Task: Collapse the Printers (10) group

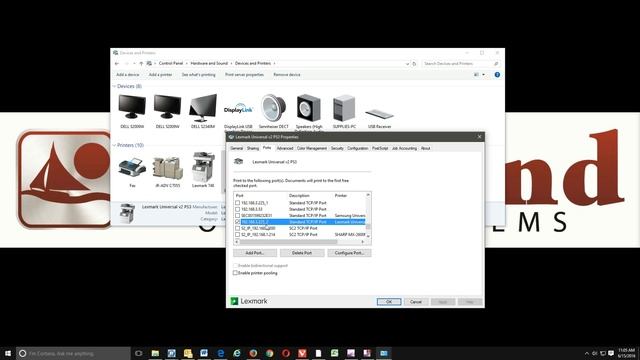Action: 114,145
